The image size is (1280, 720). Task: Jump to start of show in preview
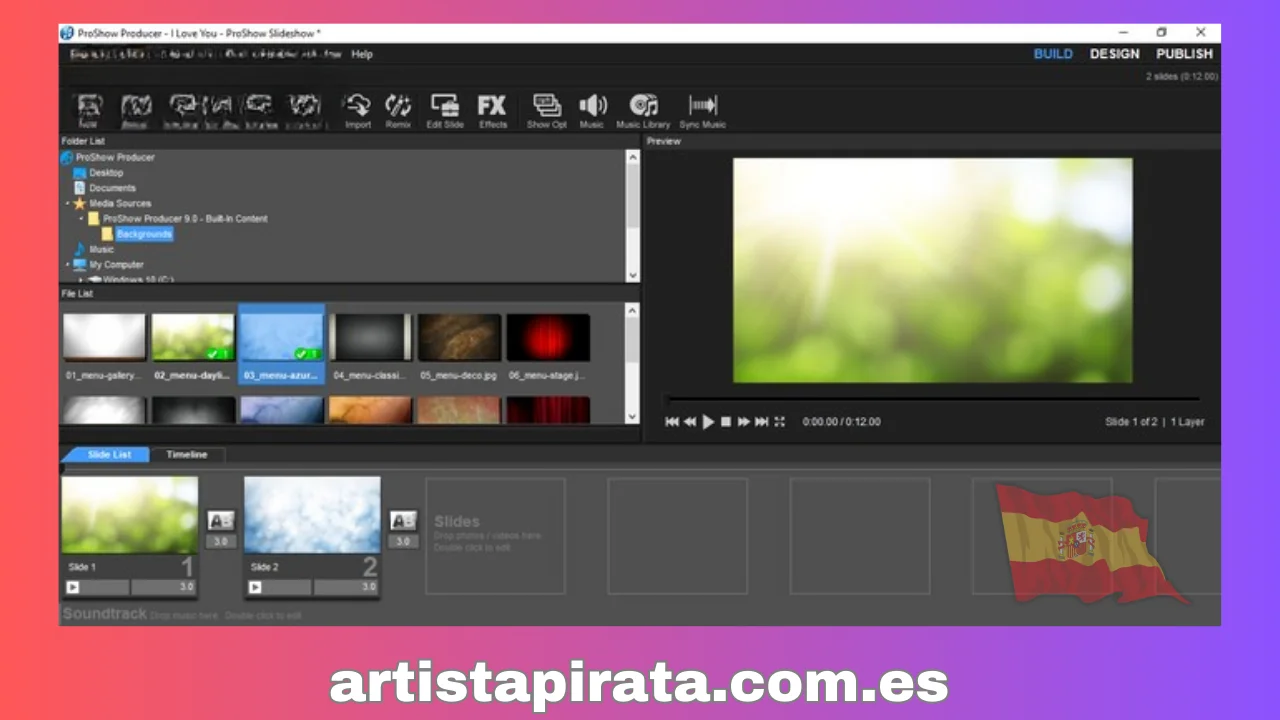point(672,422)
